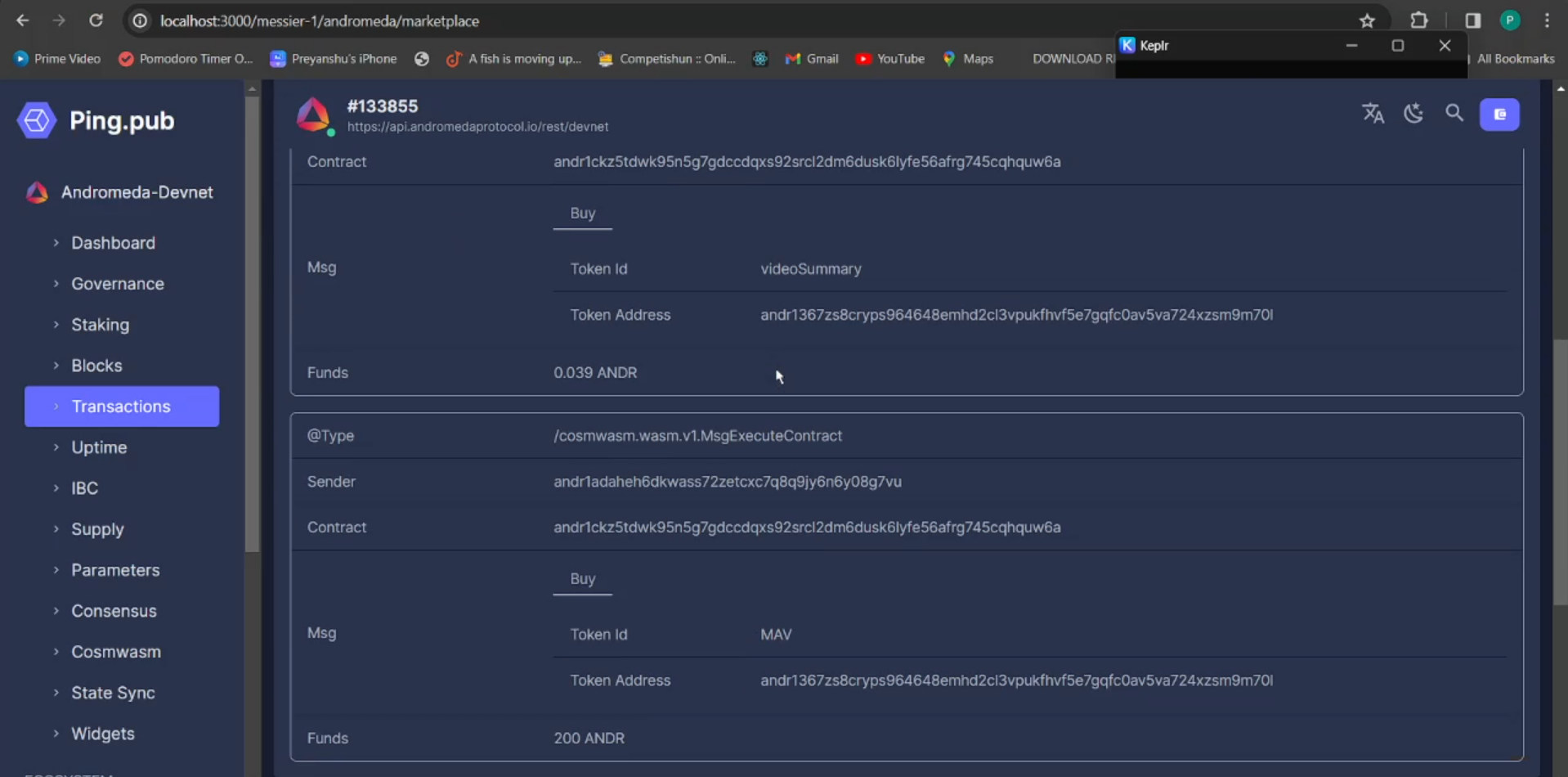Click sender address andr1adaheh6dkwass72zetcxc7q8q9jy6n6y08g7vu
This screenshot has height=777, width=1568.
click(x=728, y=482)
